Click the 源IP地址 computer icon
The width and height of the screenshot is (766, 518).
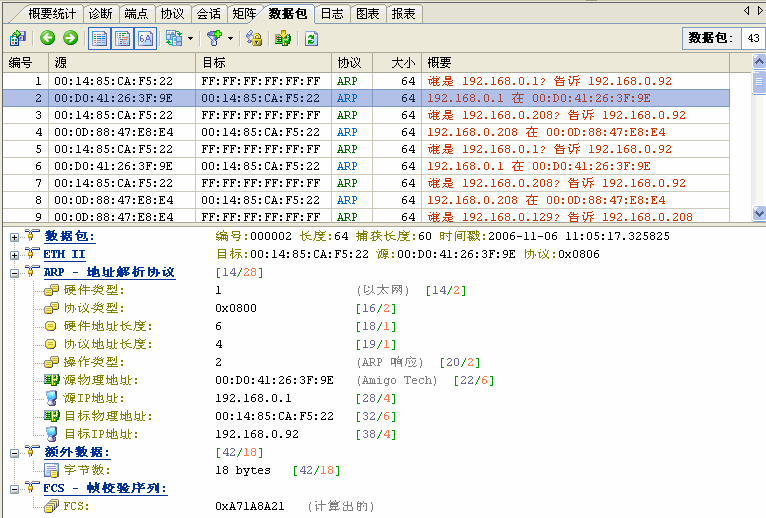point(51,398)
